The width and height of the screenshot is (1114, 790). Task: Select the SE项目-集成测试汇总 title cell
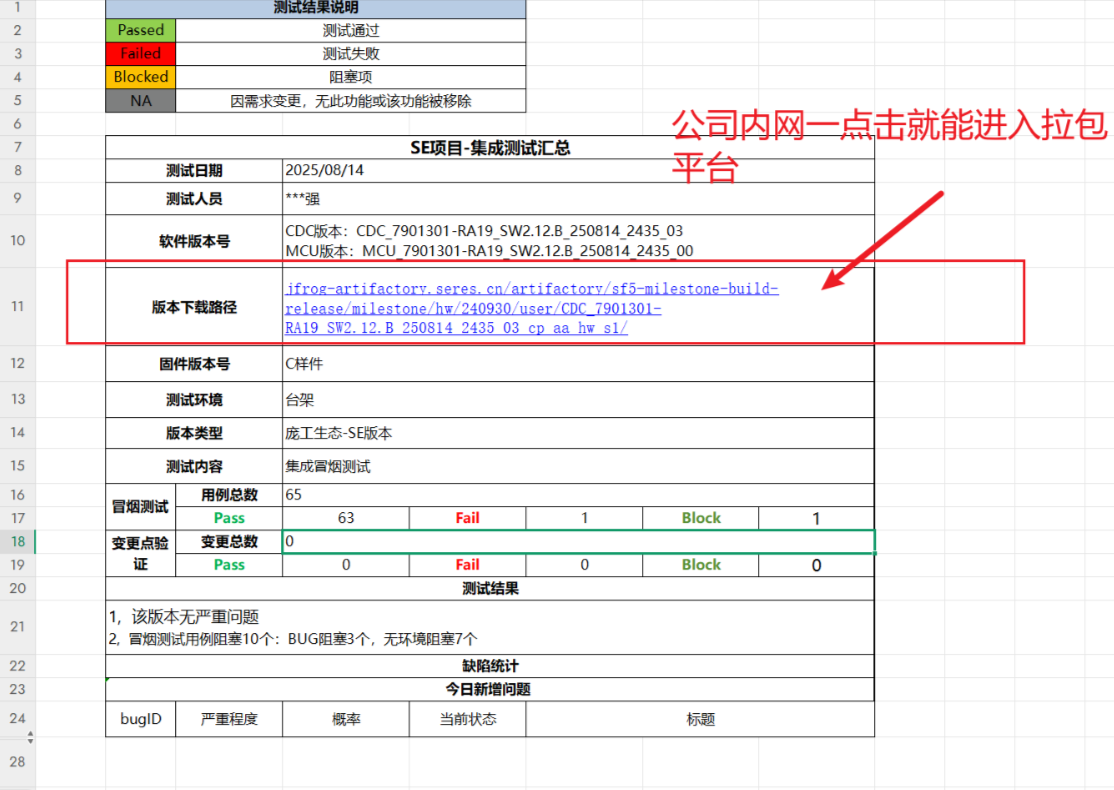pos(490,148)
